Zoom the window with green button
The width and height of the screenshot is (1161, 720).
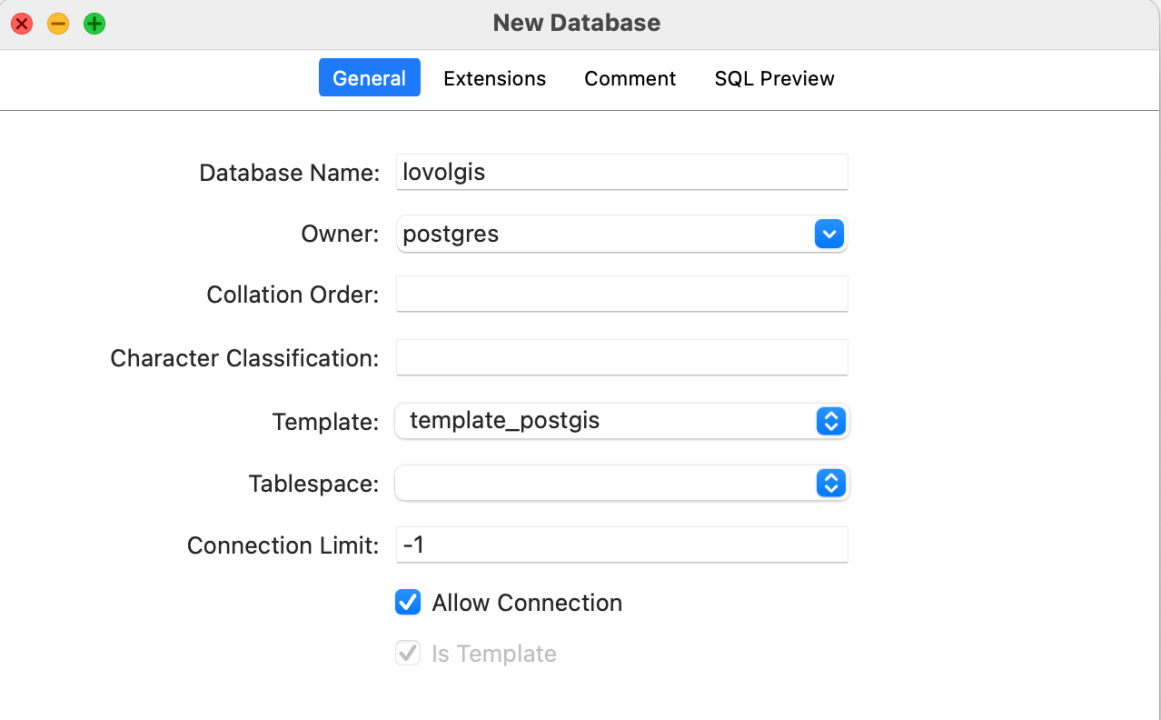click(94, 24)
